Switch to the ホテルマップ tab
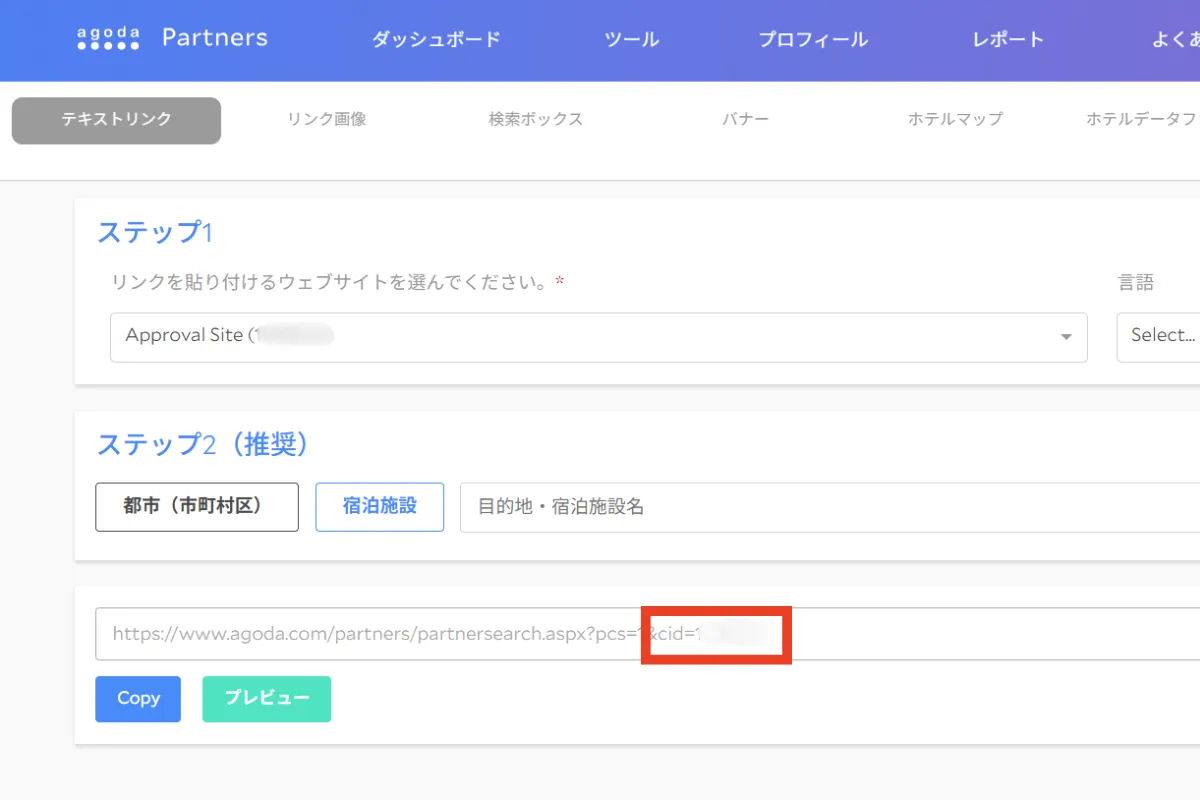 point(955,118)
